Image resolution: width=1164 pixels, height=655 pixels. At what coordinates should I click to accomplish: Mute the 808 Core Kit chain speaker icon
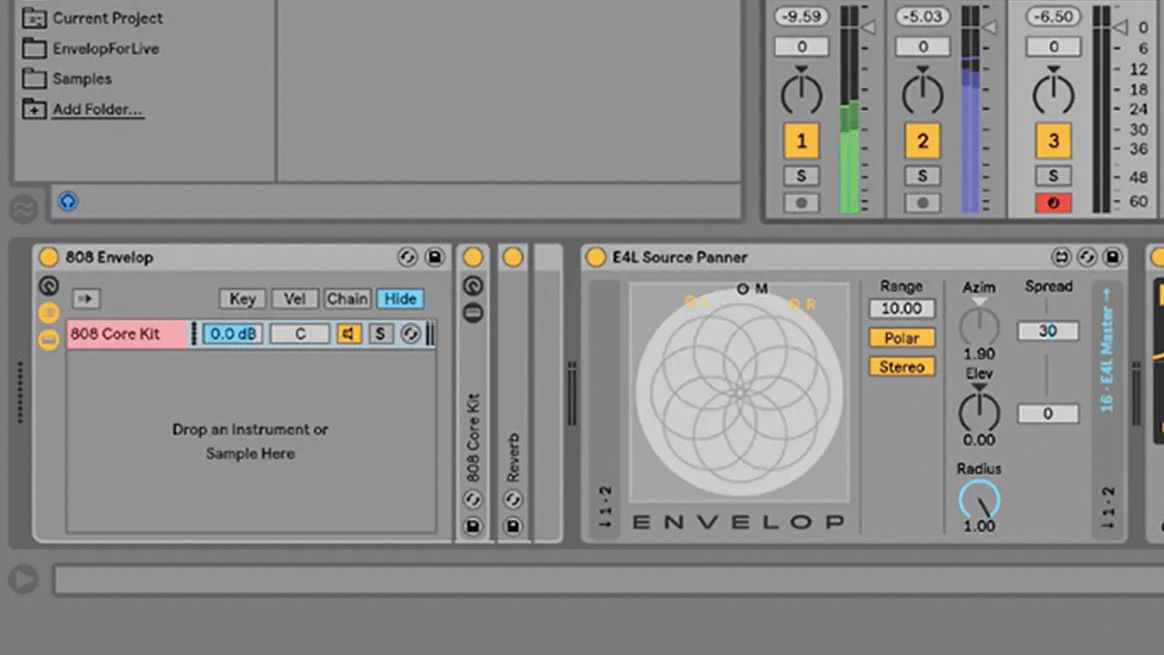[x=348, y=334]
